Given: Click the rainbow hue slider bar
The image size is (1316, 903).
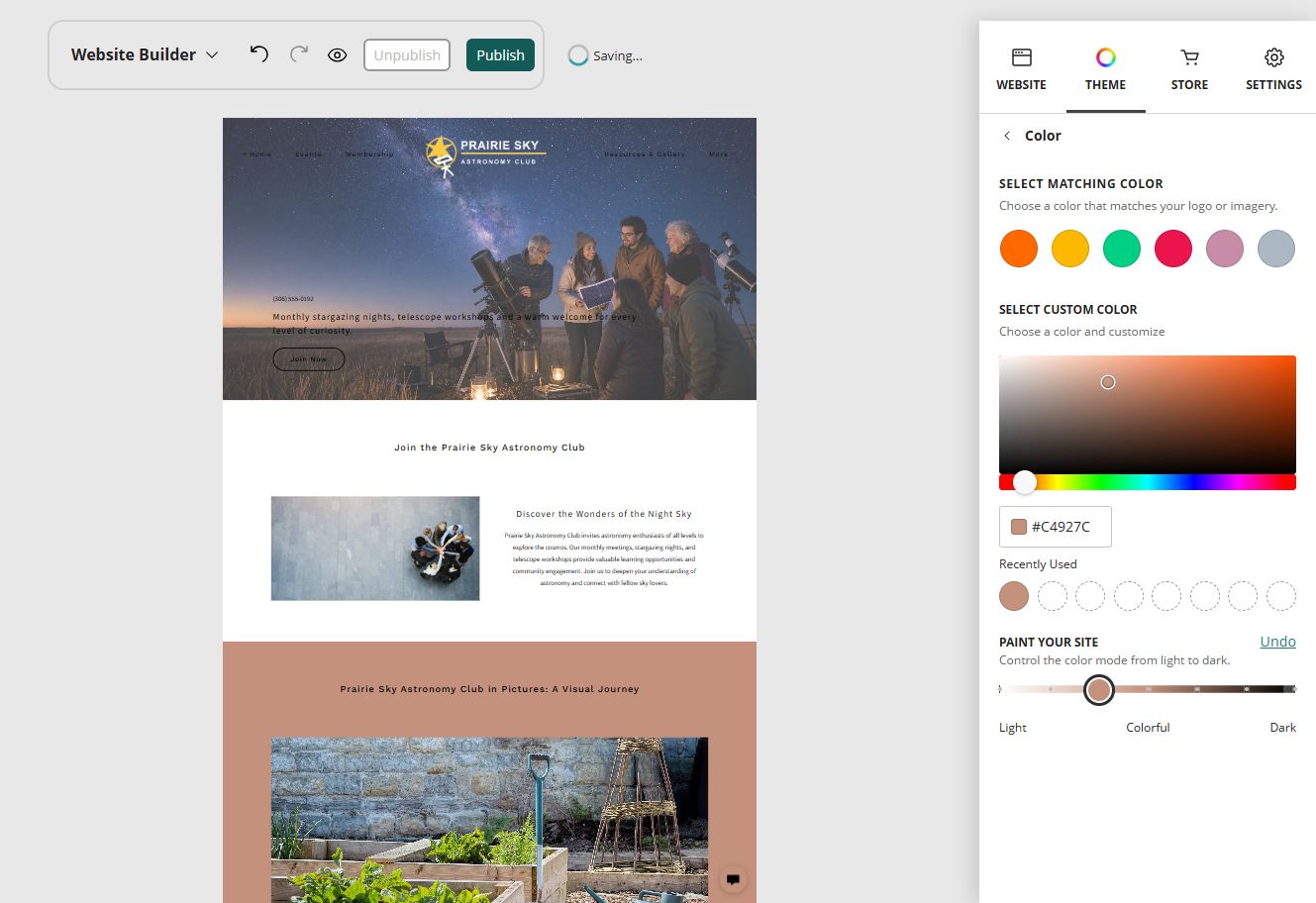Looking at the screenshot, I should 1148,482.
